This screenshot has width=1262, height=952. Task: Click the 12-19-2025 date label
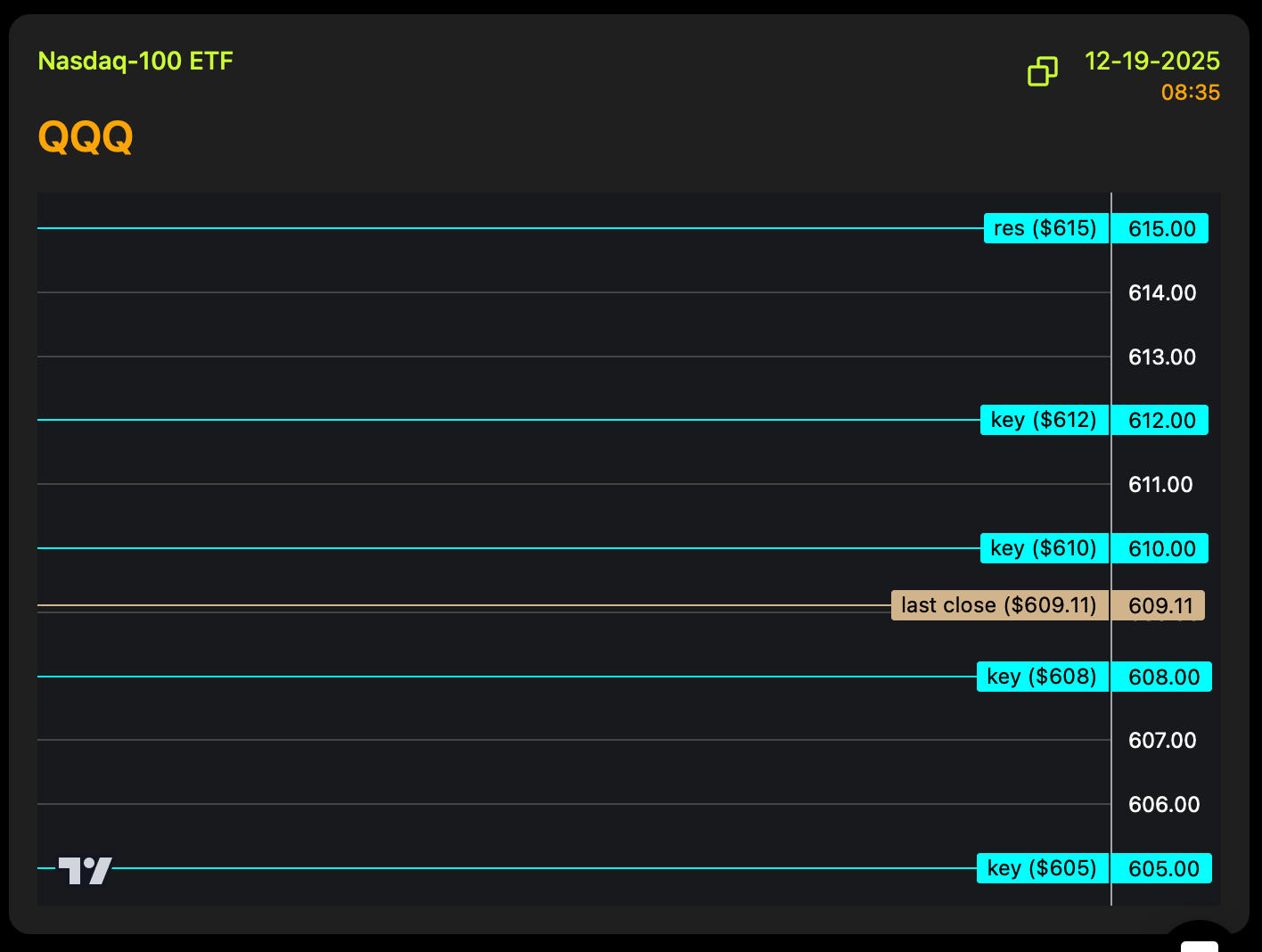[x=1151, y=61]
